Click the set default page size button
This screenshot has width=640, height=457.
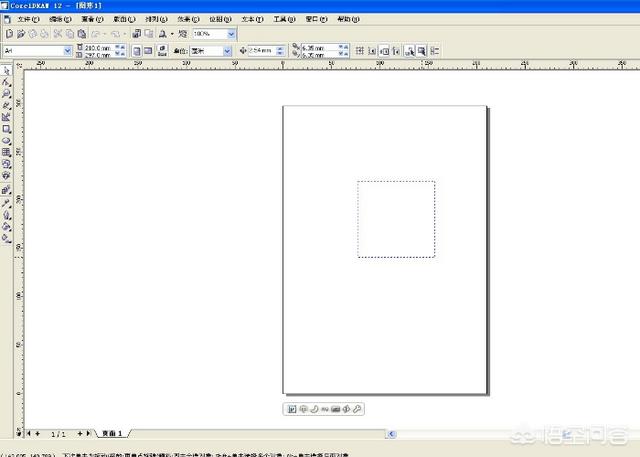tap(162, 51)
